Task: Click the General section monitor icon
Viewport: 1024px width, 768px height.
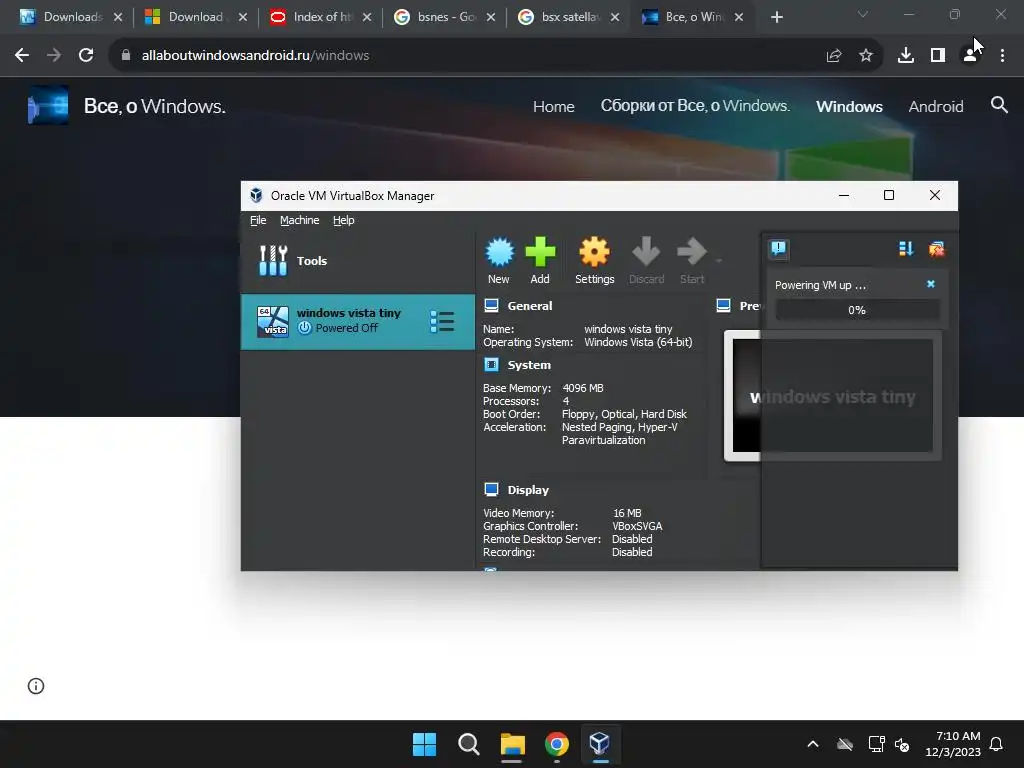Action: [x=492, y=306]
